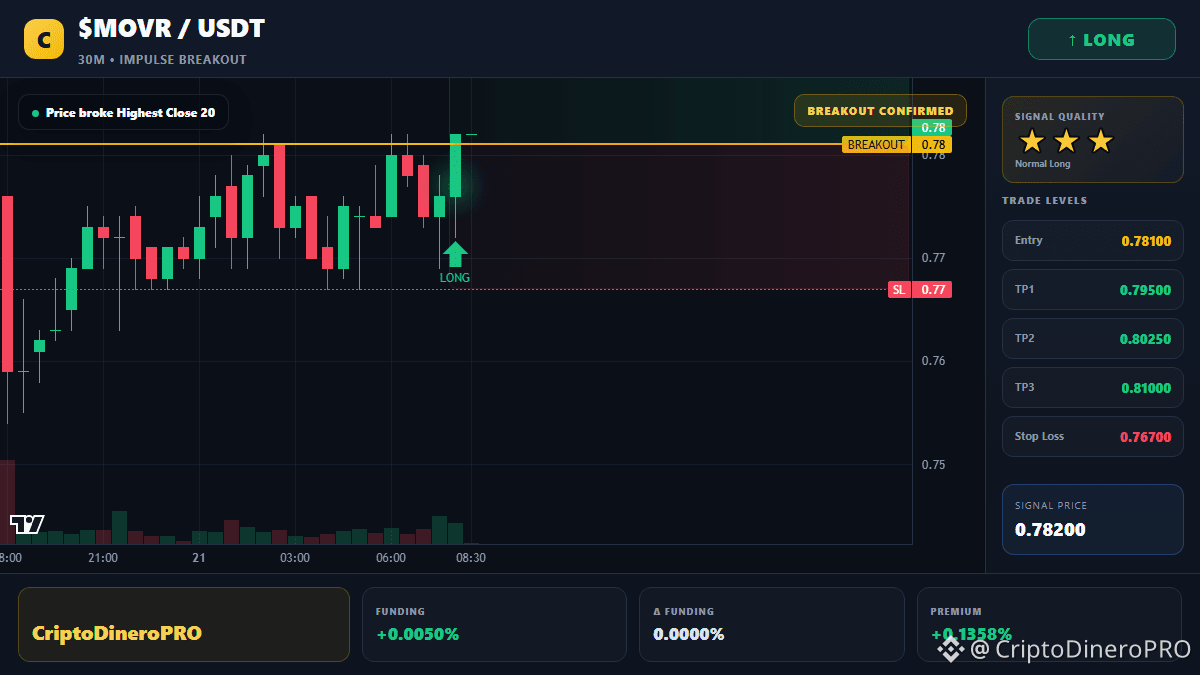Click the TP3 value 0.81000

coord(1146,388)
